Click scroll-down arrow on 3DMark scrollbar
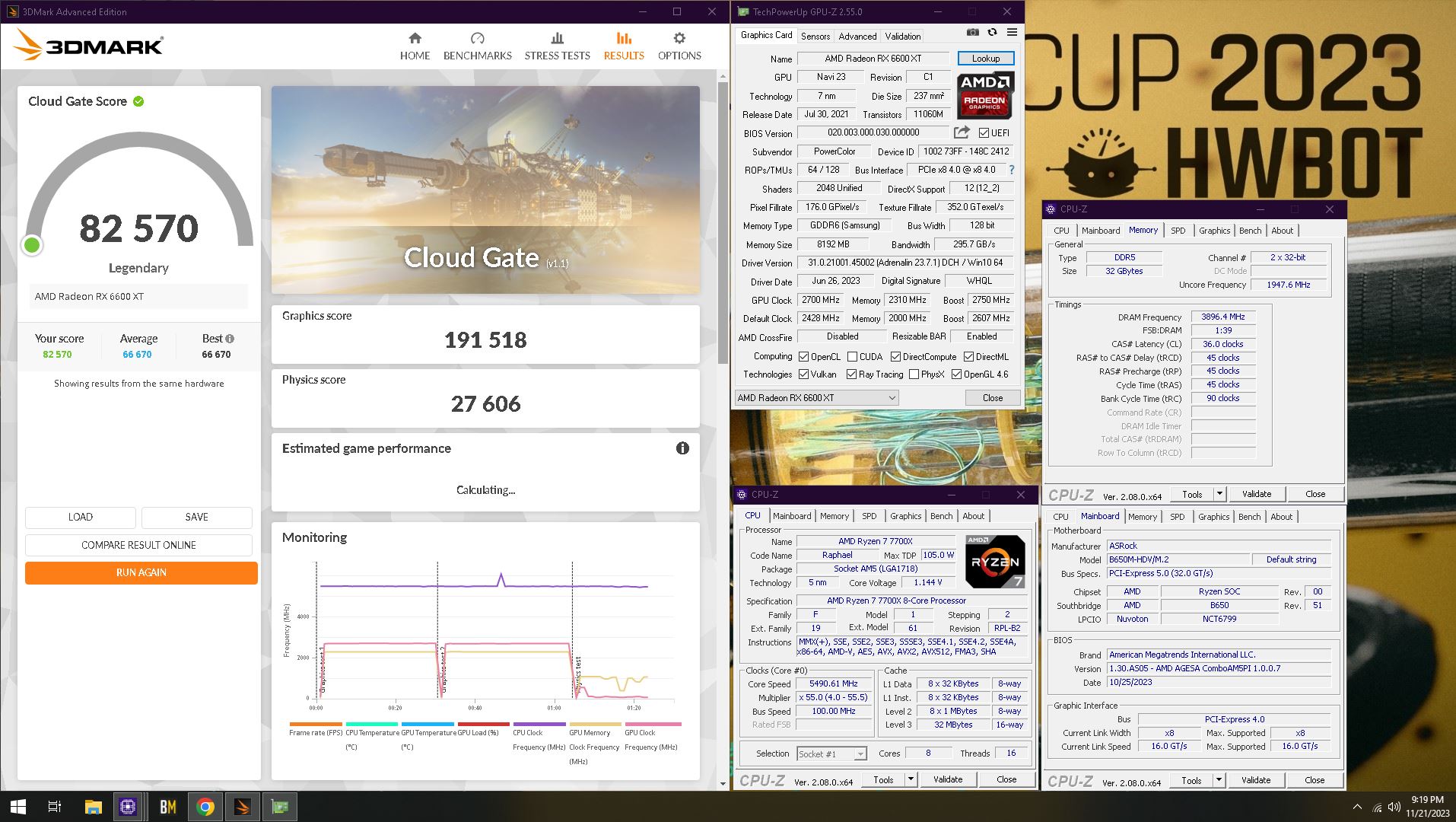This screenshot has height=822, width=1456. click(723, 783)
